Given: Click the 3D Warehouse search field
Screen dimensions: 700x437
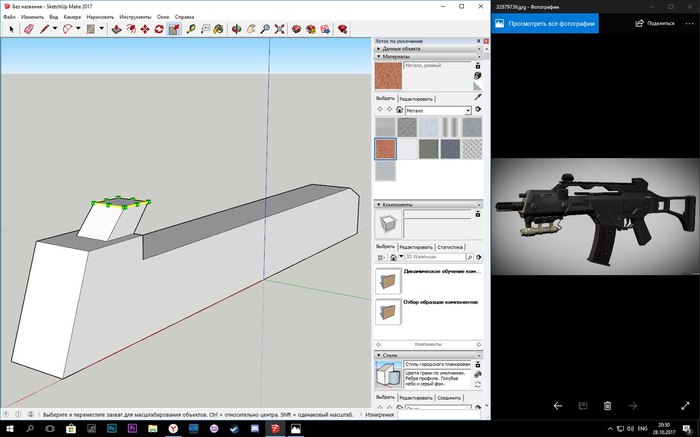Looking at the screenshot, I should [x=435, y=257].
